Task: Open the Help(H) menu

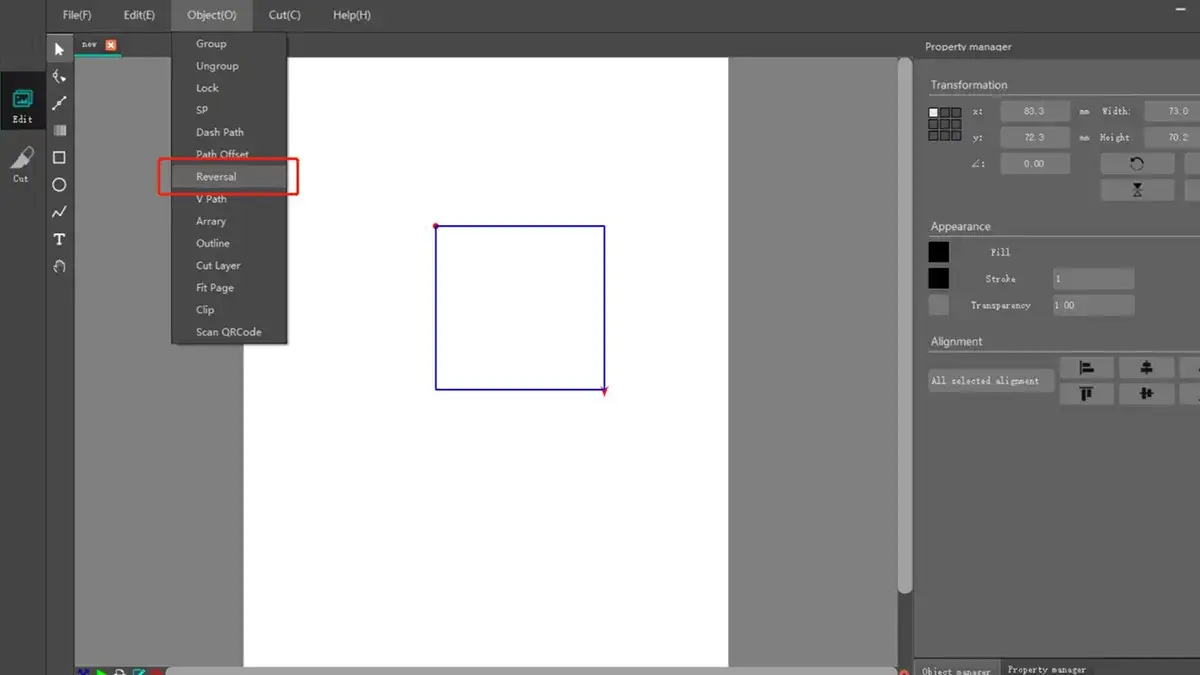Action: [x=352, y=15]
